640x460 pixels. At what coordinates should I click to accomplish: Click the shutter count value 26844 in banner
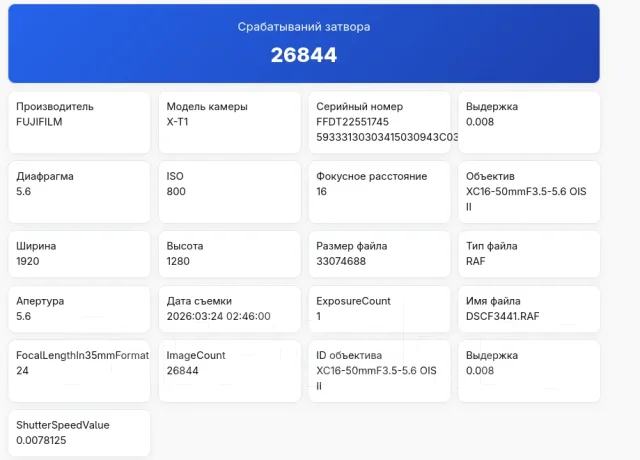304,55
